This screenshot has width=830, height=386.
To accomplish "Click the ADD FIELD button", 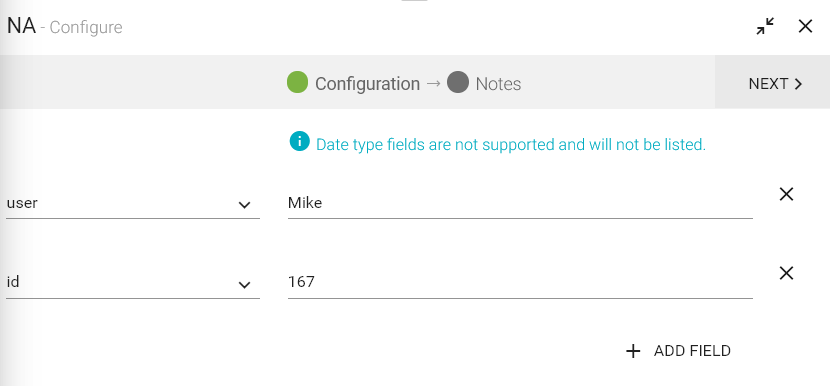I will point(678,351).
